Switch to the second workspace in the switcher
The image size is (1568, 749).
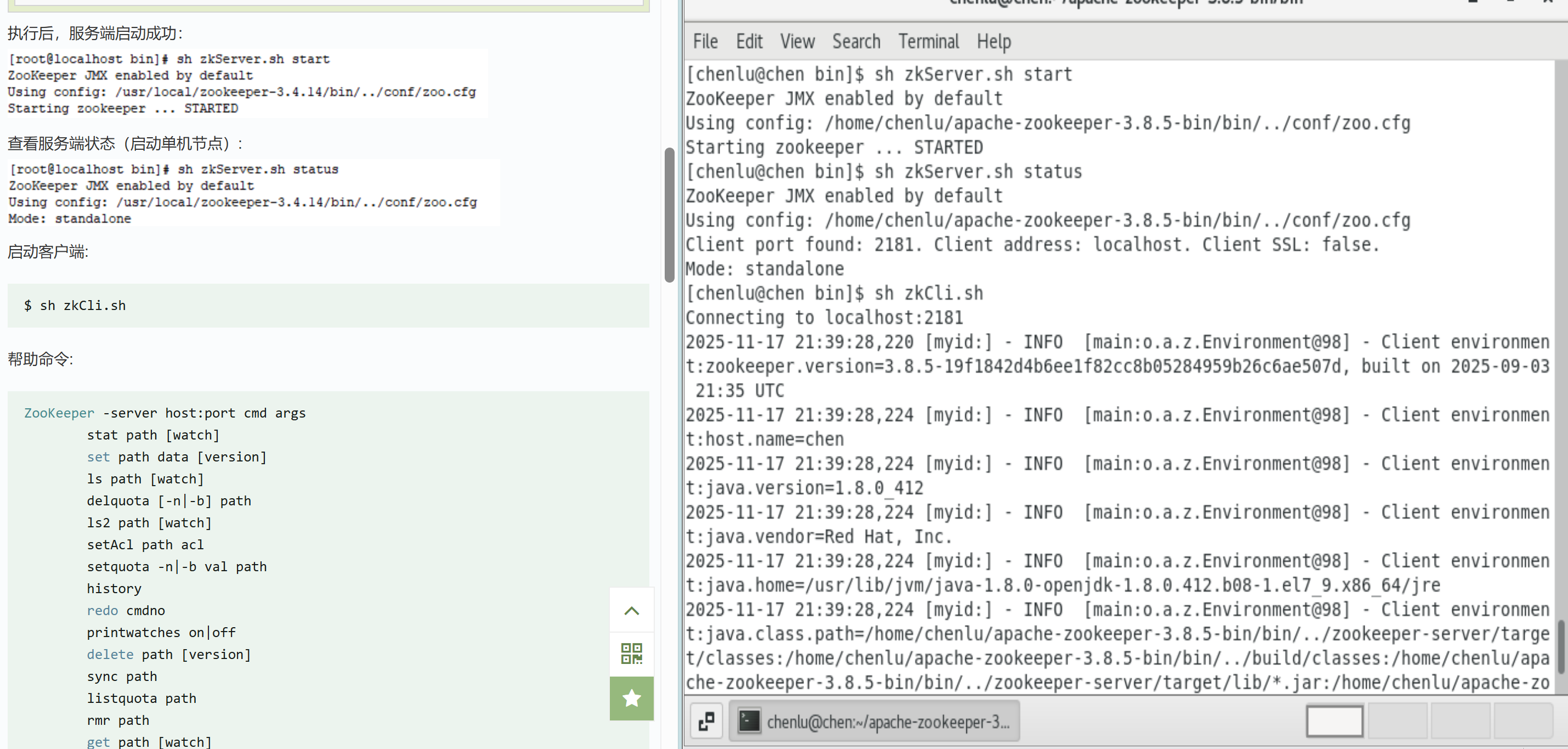click(x=1397, y=721)
